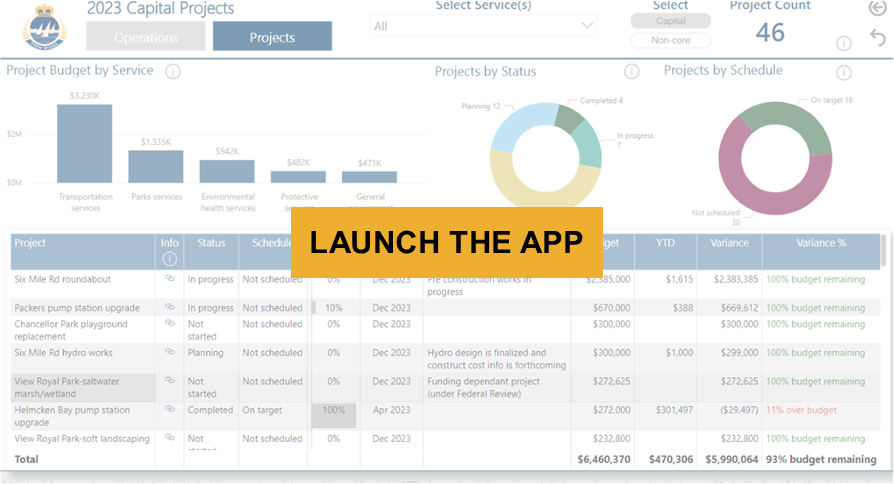Click the LAUNCH THE APP button
This screenshot has width=894, height=484.
[446, 242]
